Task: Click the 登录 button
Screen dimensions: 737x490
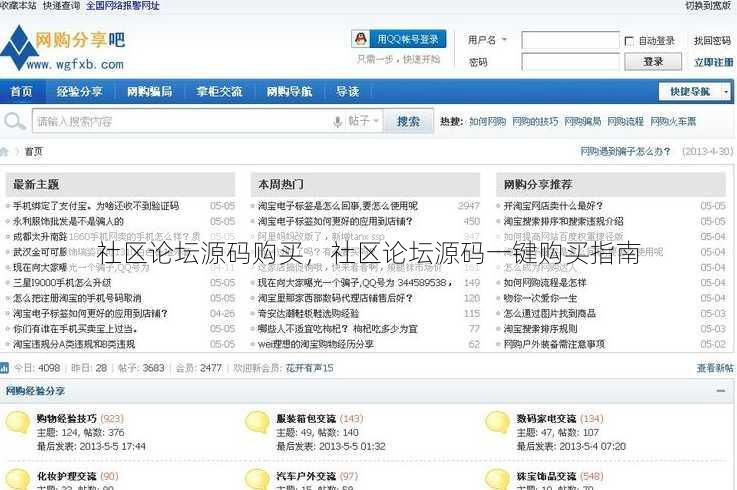Action: 653,62
